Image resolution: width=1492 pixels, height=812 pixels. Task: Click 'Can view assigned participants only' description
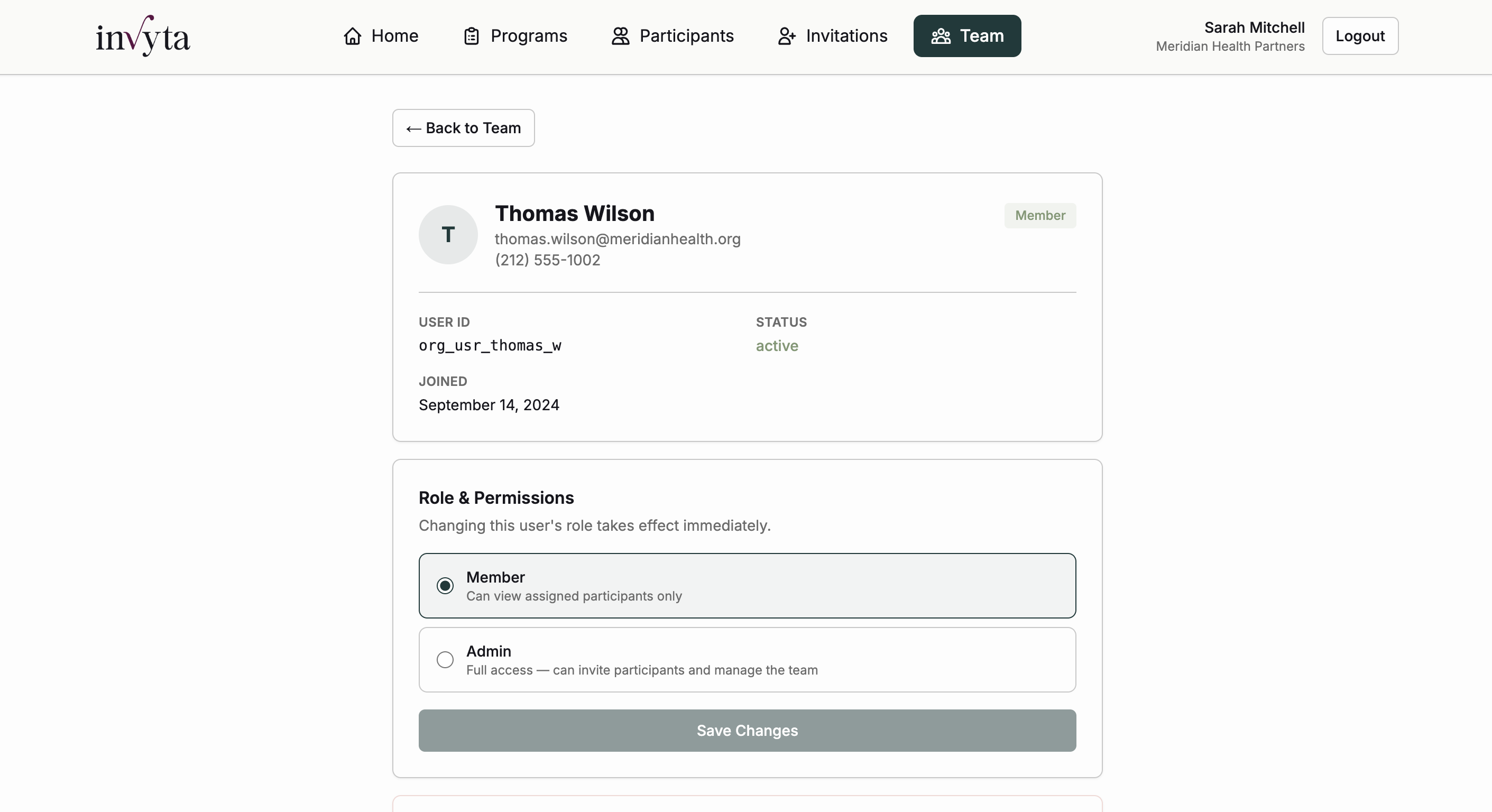[574, 596]
